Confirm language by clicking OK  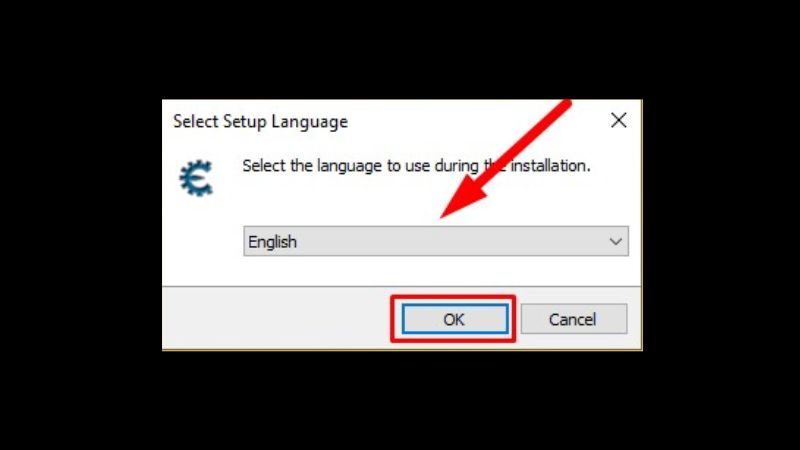(455, 319)
